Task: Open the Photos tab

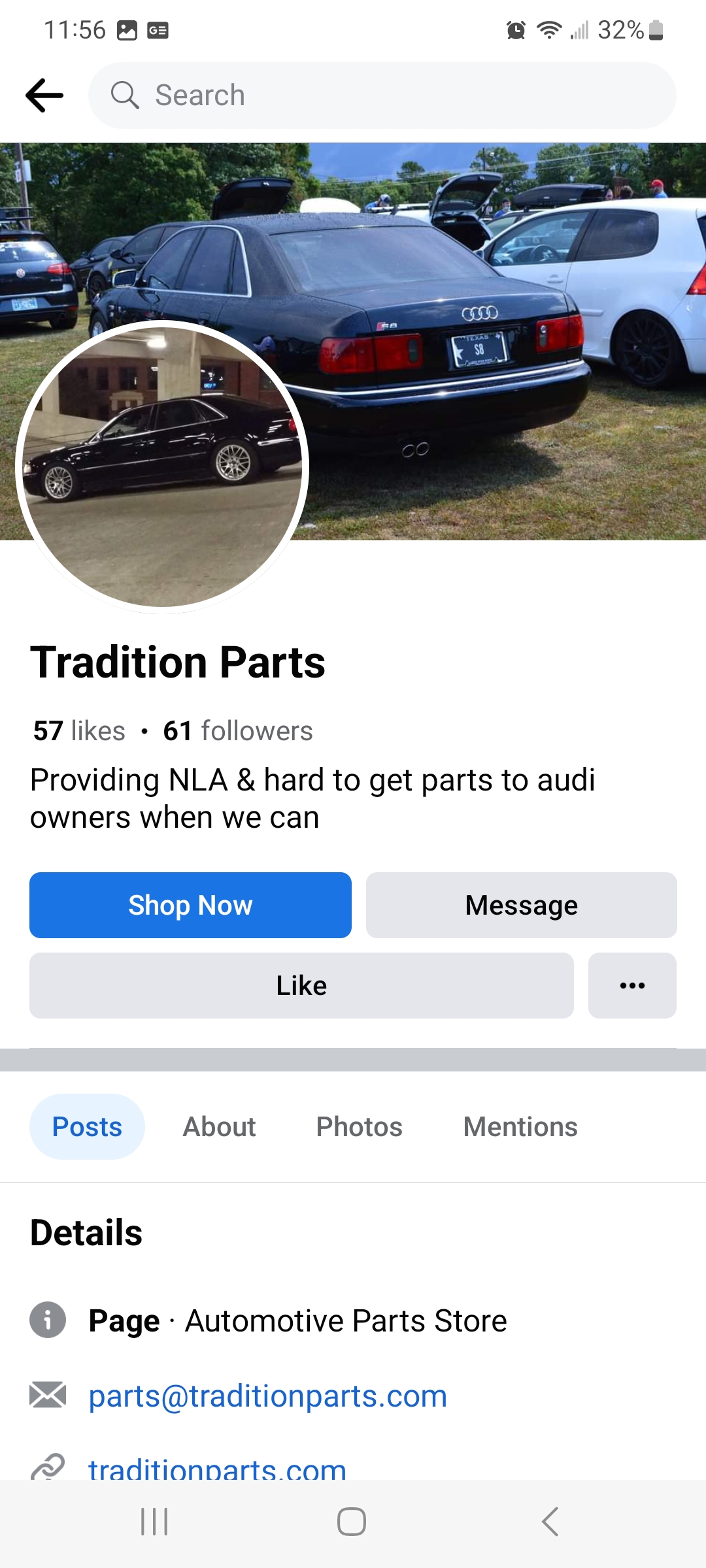Action: tap(359, 1127)
